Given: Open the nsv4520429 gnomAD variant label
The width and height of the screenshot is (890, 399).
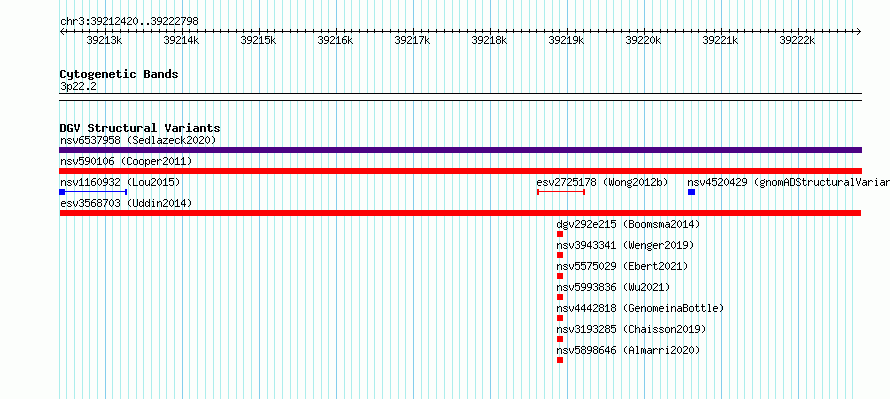Looking at the screenshot, I should point(788,182).
